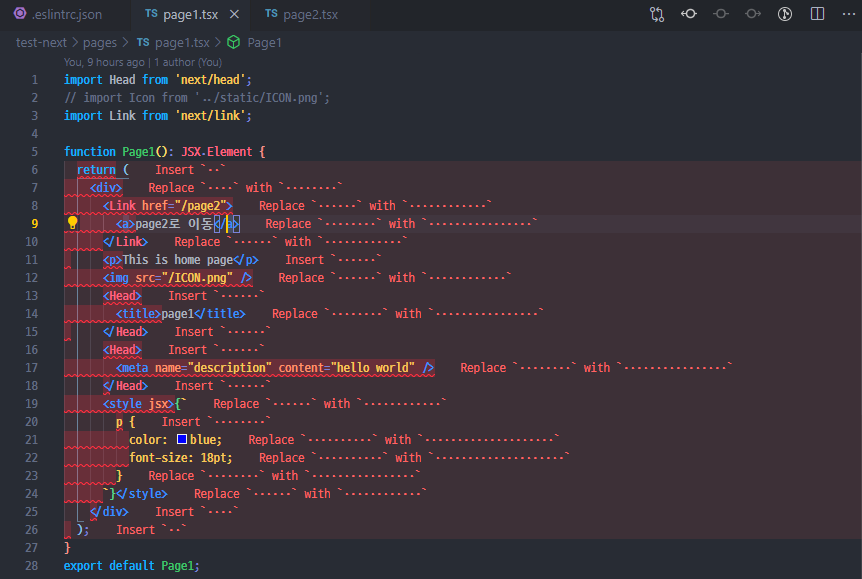Go to previous change arrow icon

[x=689, y=14]
